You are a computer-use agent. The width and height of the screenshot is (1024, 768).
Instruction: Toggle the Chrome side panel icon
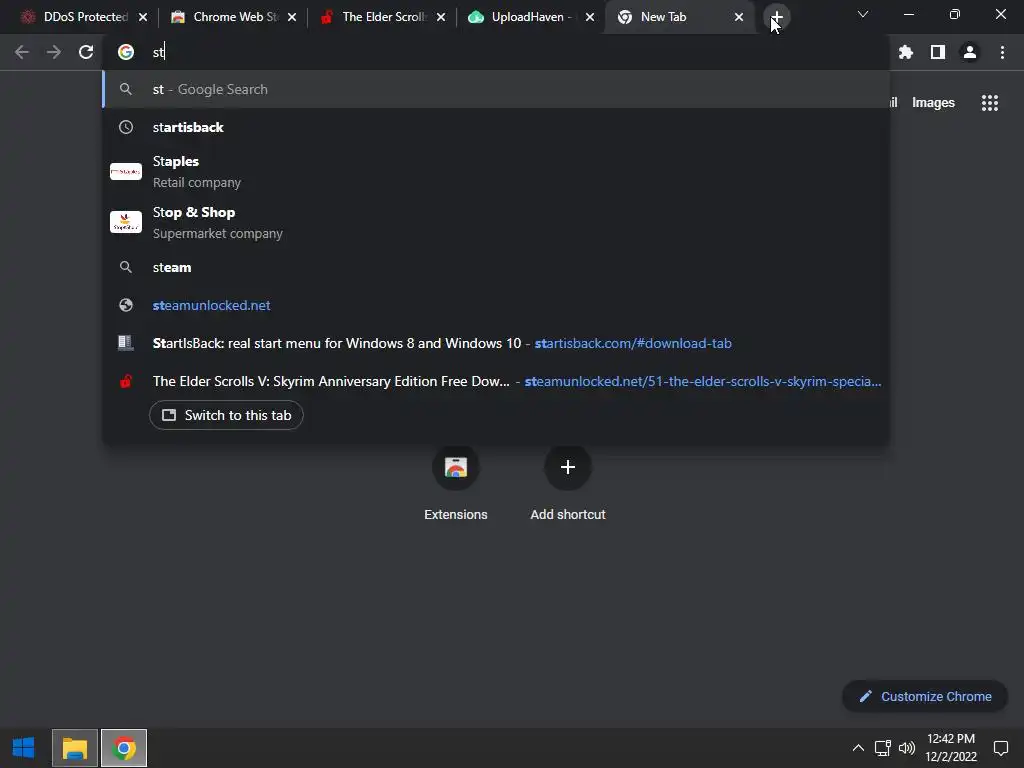(938, 52)
